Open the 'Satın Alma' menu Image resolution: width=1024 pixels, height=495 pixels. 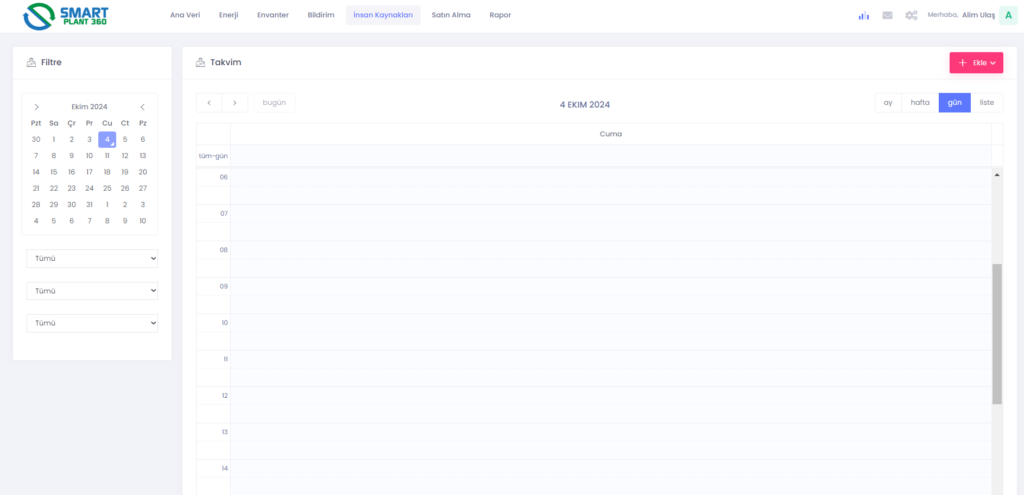pyautogui.click(x=450, y=15)
